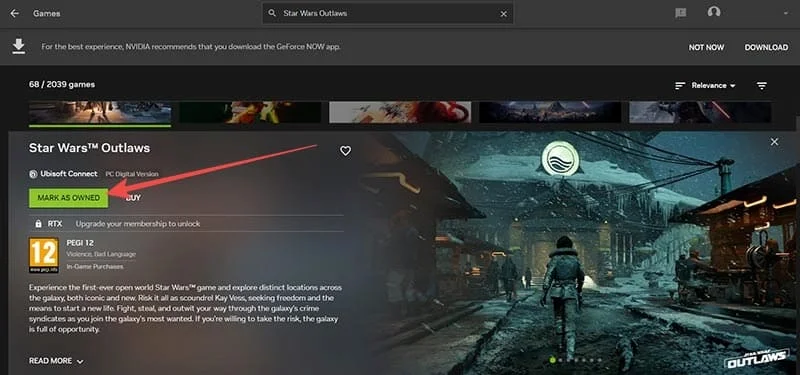Expand the account menu arrow at top right
This screenshot has width=800, height=375.
[x=786, y=13]
